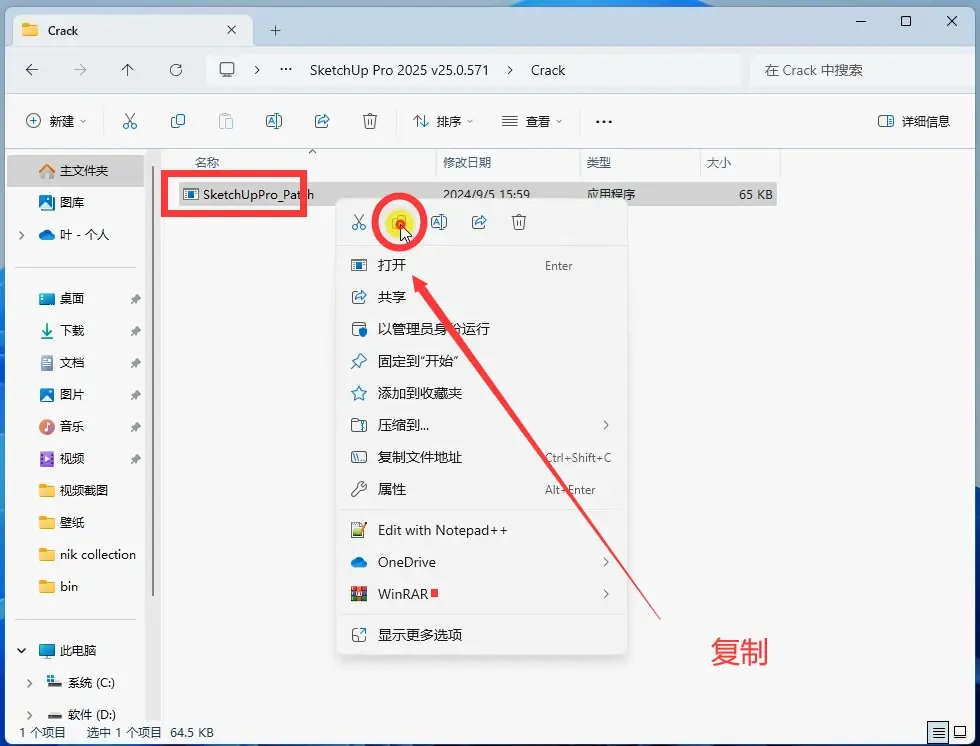Open 主文件夹 in the sidebar

pyautogui.click(x=76, y=171)
